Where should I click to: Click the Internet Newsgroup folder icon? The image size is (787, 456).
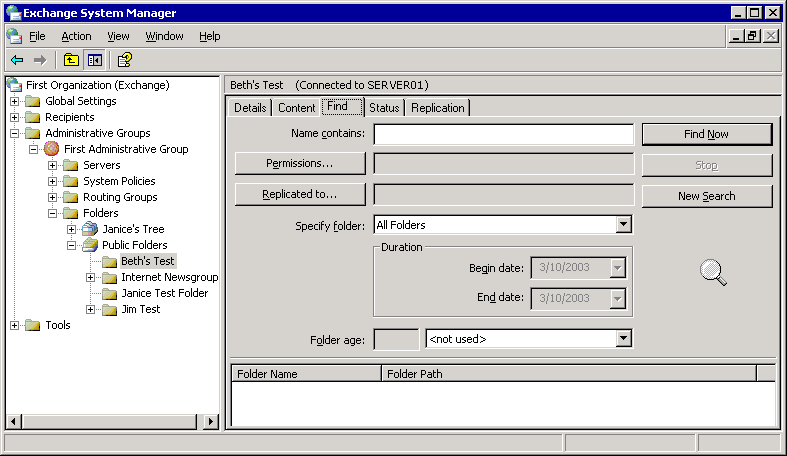[x=109, y=278]
